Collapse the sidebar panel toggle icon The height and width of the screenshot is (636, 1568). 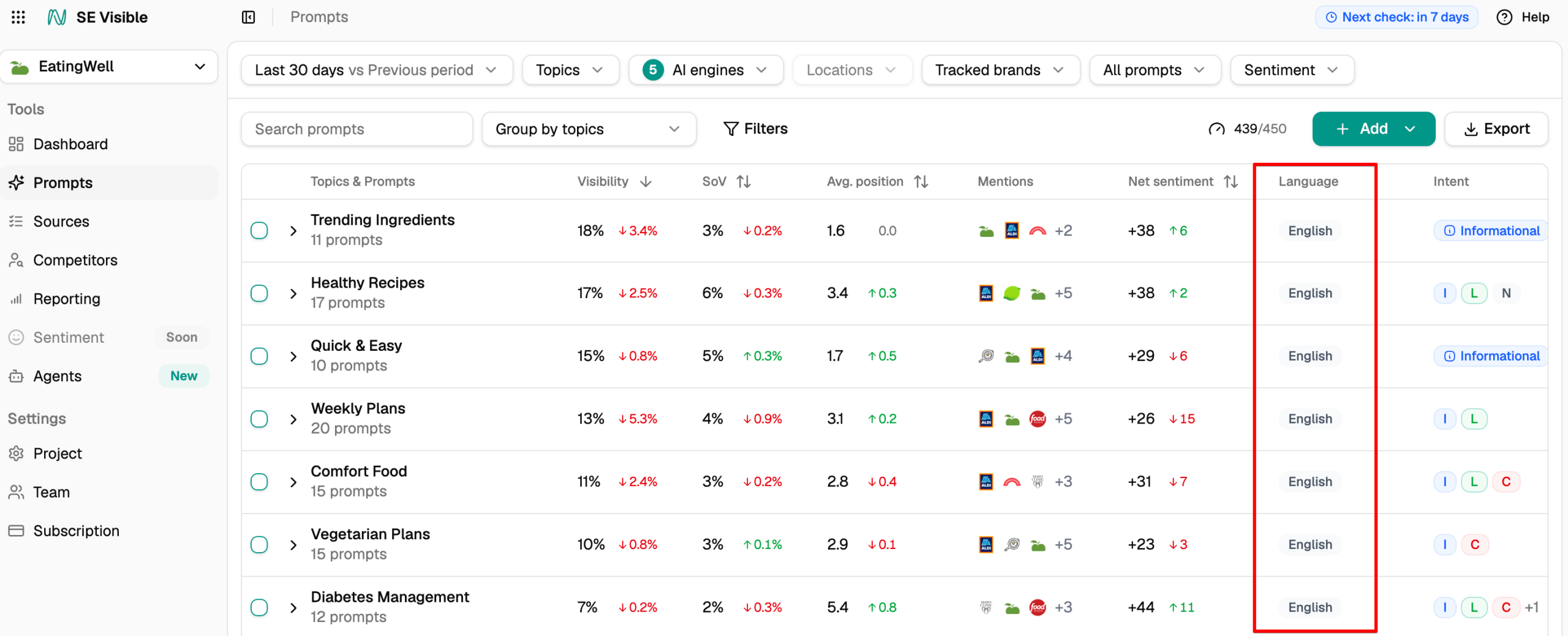pos(248,17)
